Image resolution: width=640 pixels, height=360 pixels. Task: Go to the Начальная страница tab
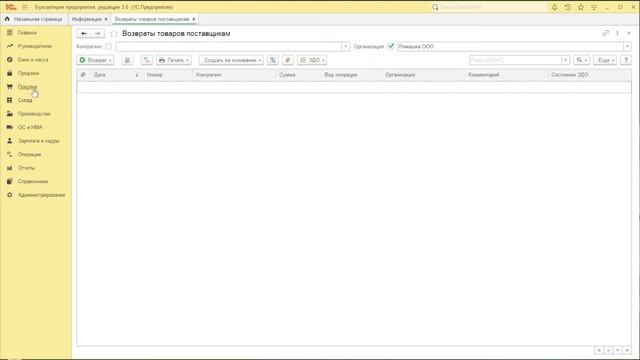tap(33, 19)
